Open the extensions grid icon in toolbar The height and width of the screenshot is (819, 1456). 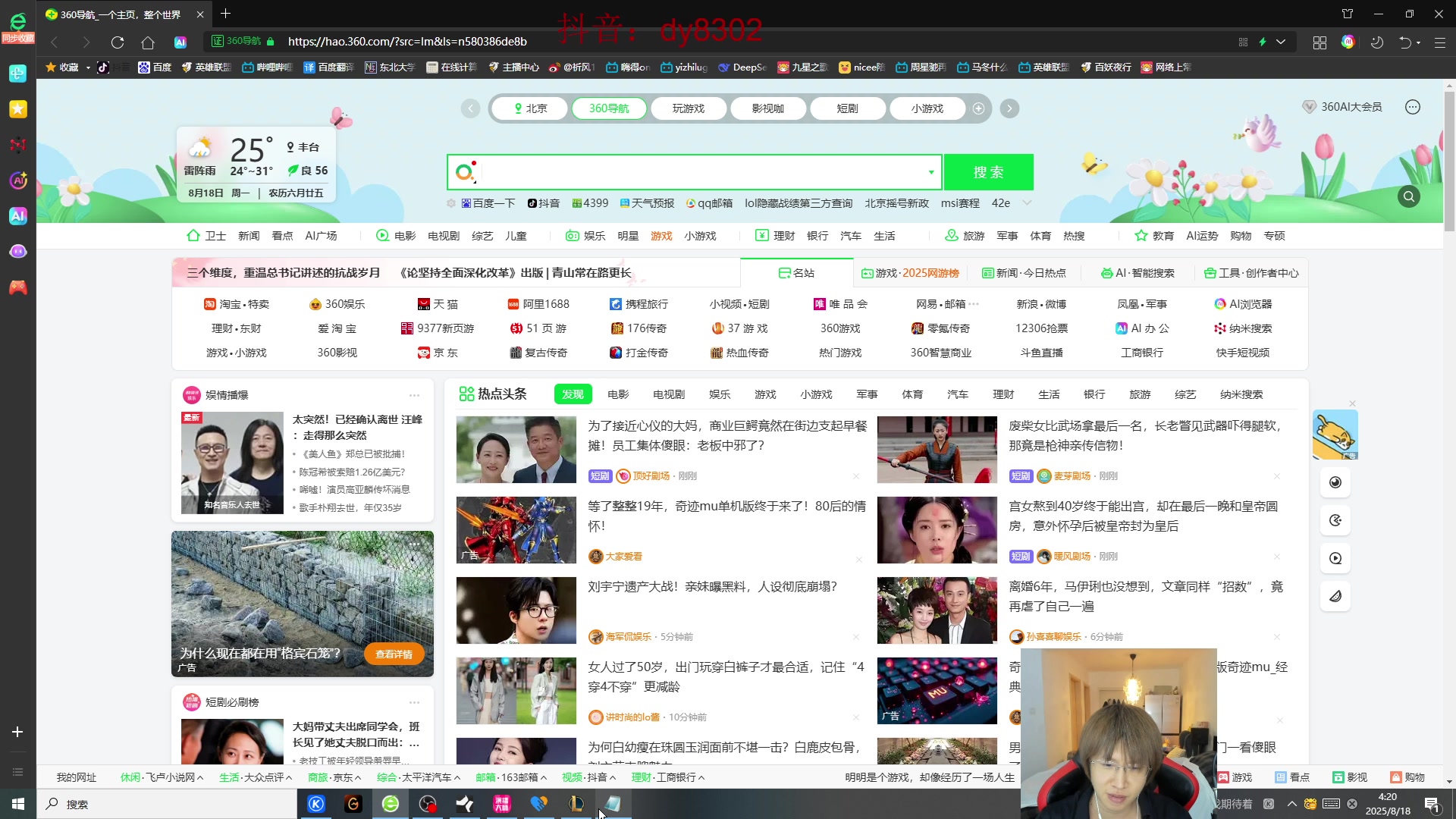pyautogui.click(x=1319, y=42)
